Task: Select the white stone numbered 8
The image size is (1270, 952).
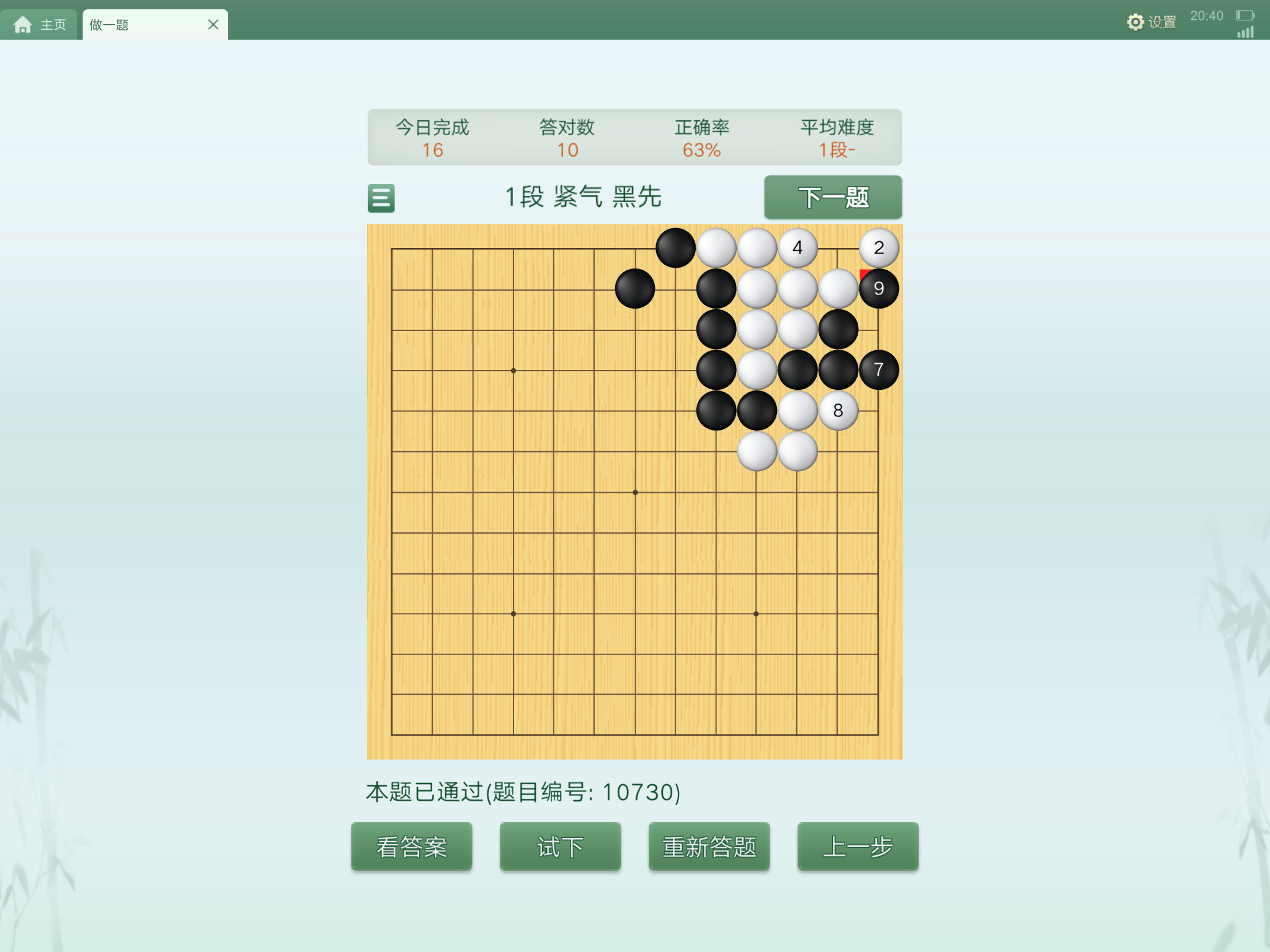Action: pos(838,410)
